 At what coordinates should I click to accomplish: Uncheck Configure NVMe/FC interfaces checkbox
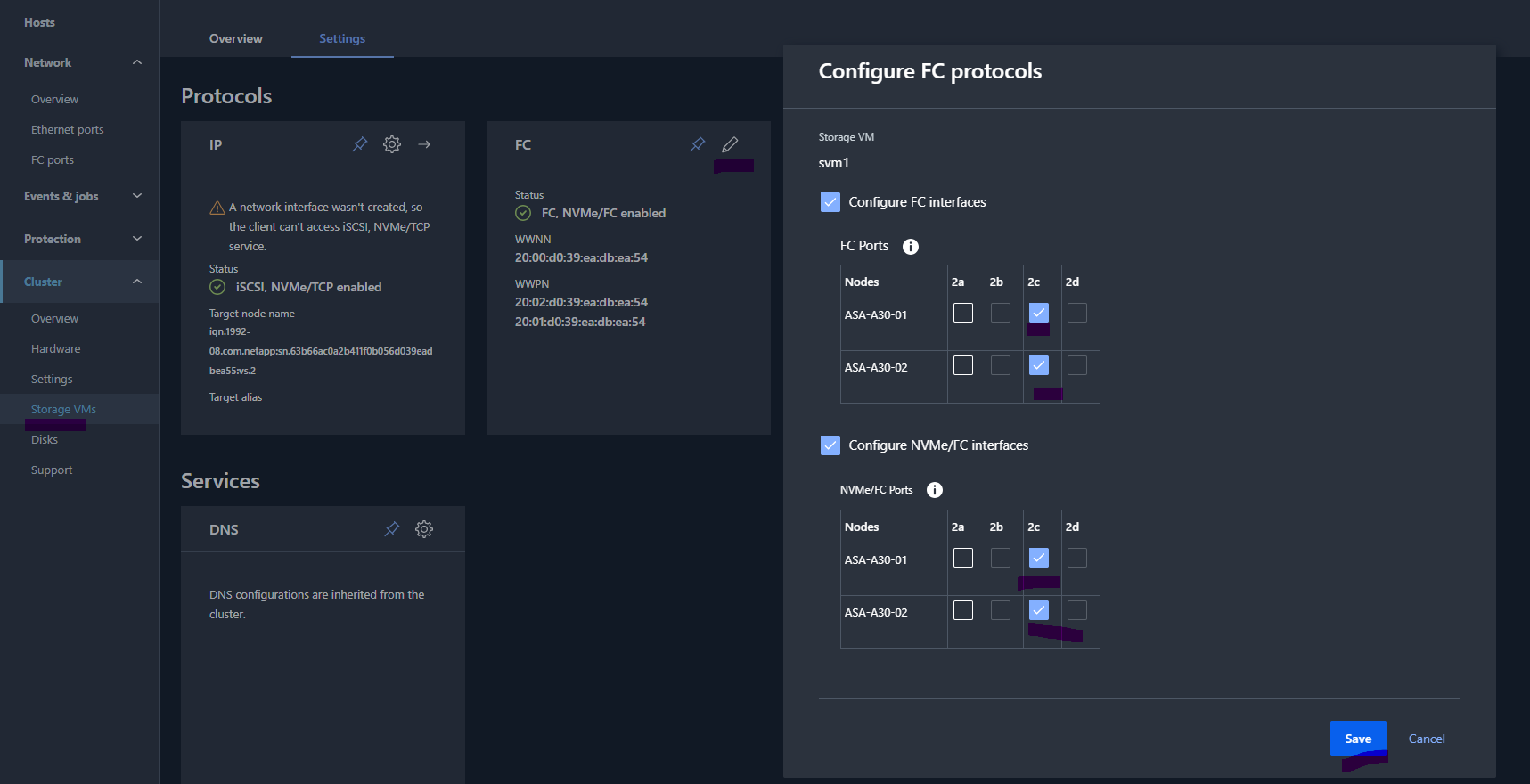[830, 445]
